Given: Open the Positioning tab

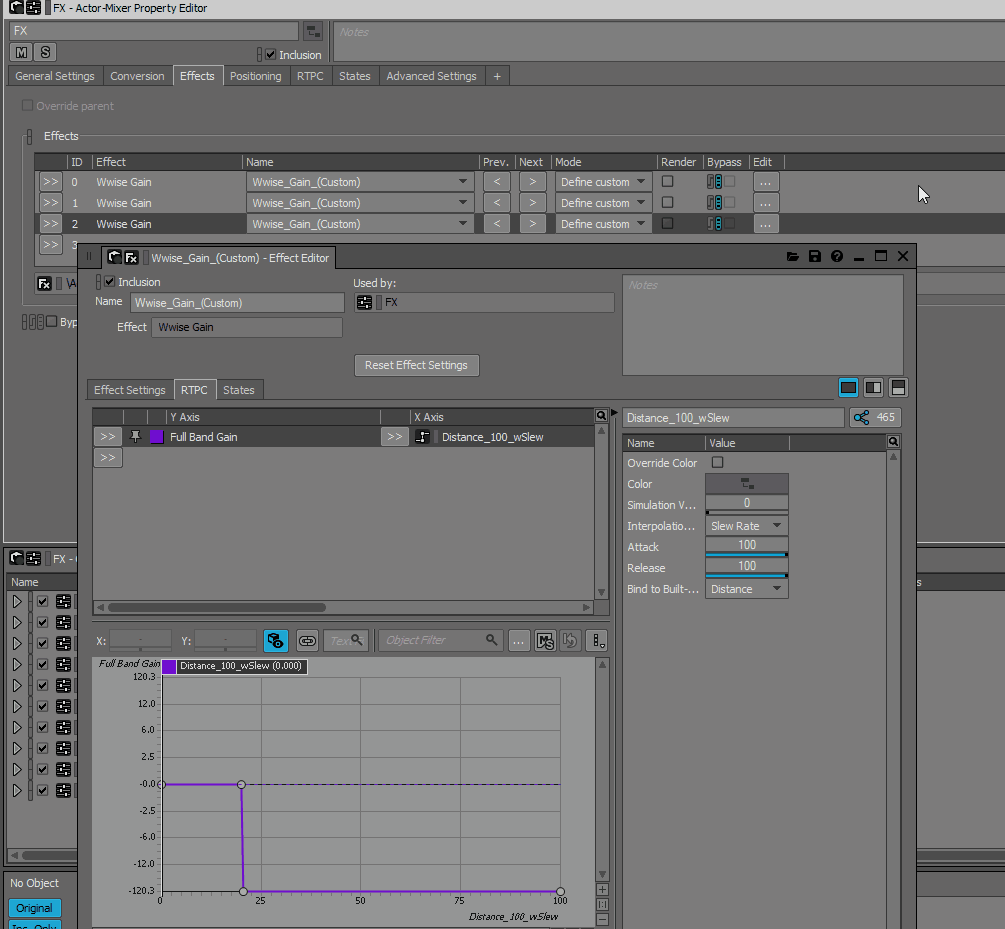Looking at the screenshot, I should pos(255,76).
